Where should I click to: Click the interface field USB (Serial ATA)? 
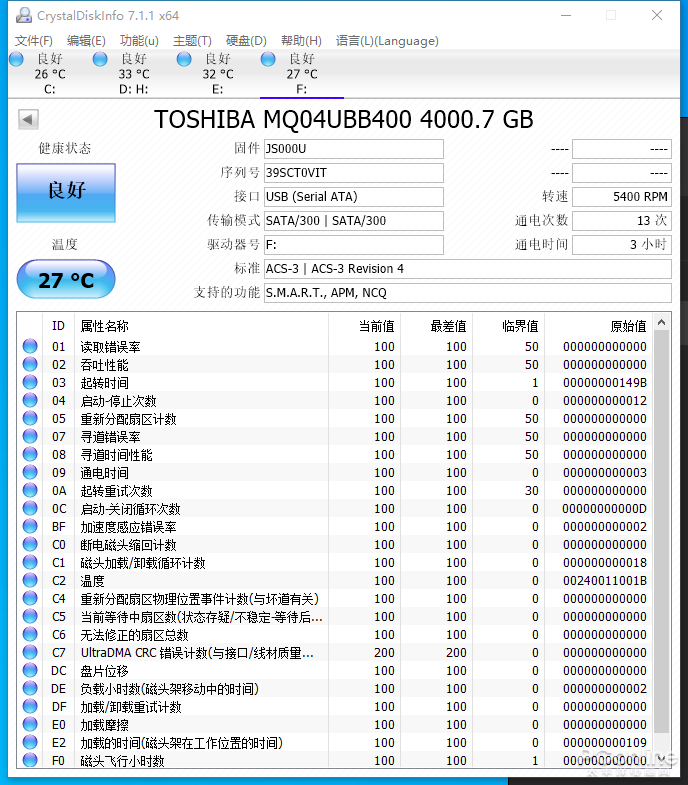point(354,197)
